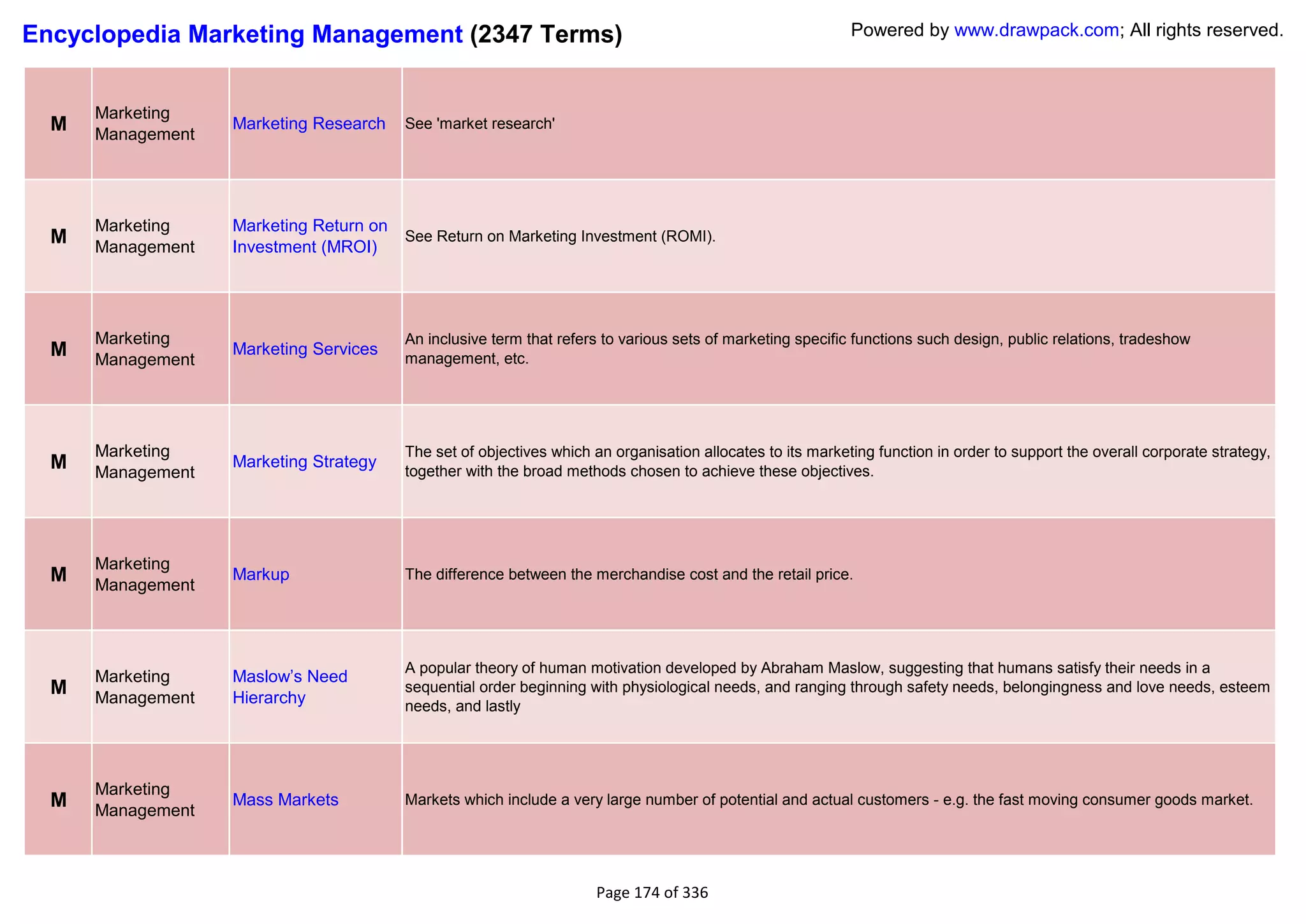Open the www.drawpack.com link

[1036, 30]
